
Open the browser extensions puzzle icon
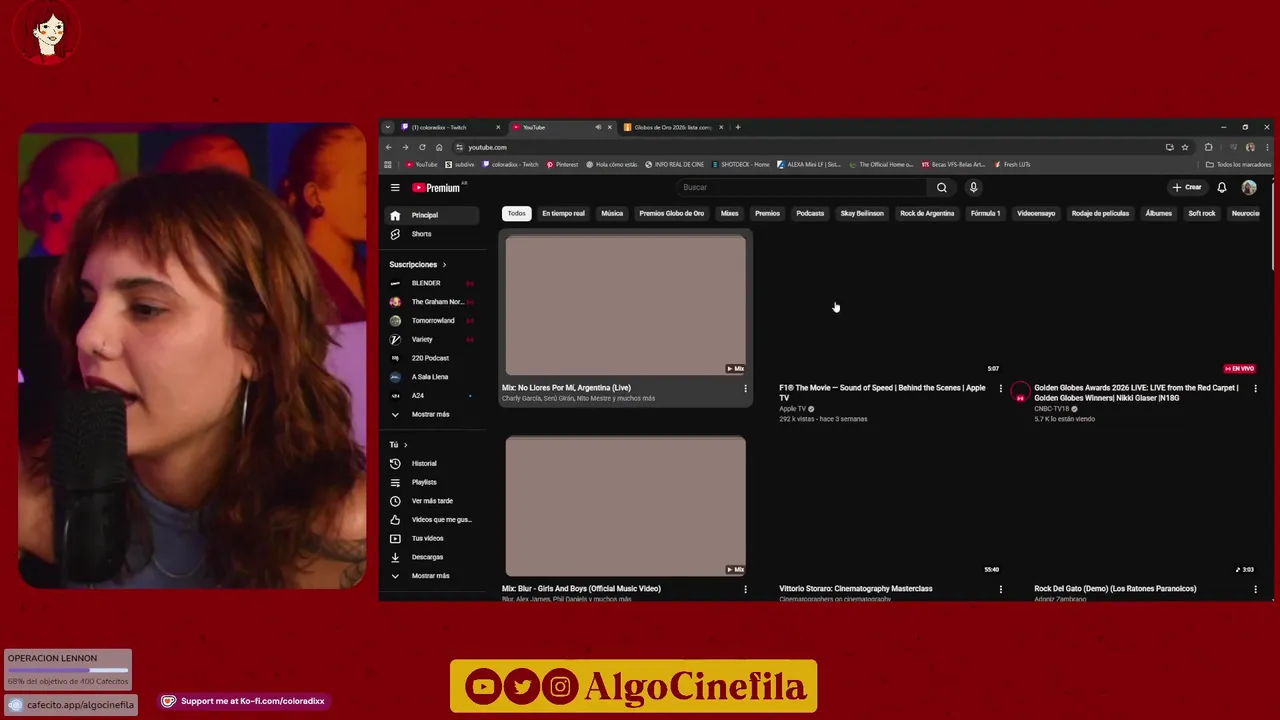coord(1208,147)
